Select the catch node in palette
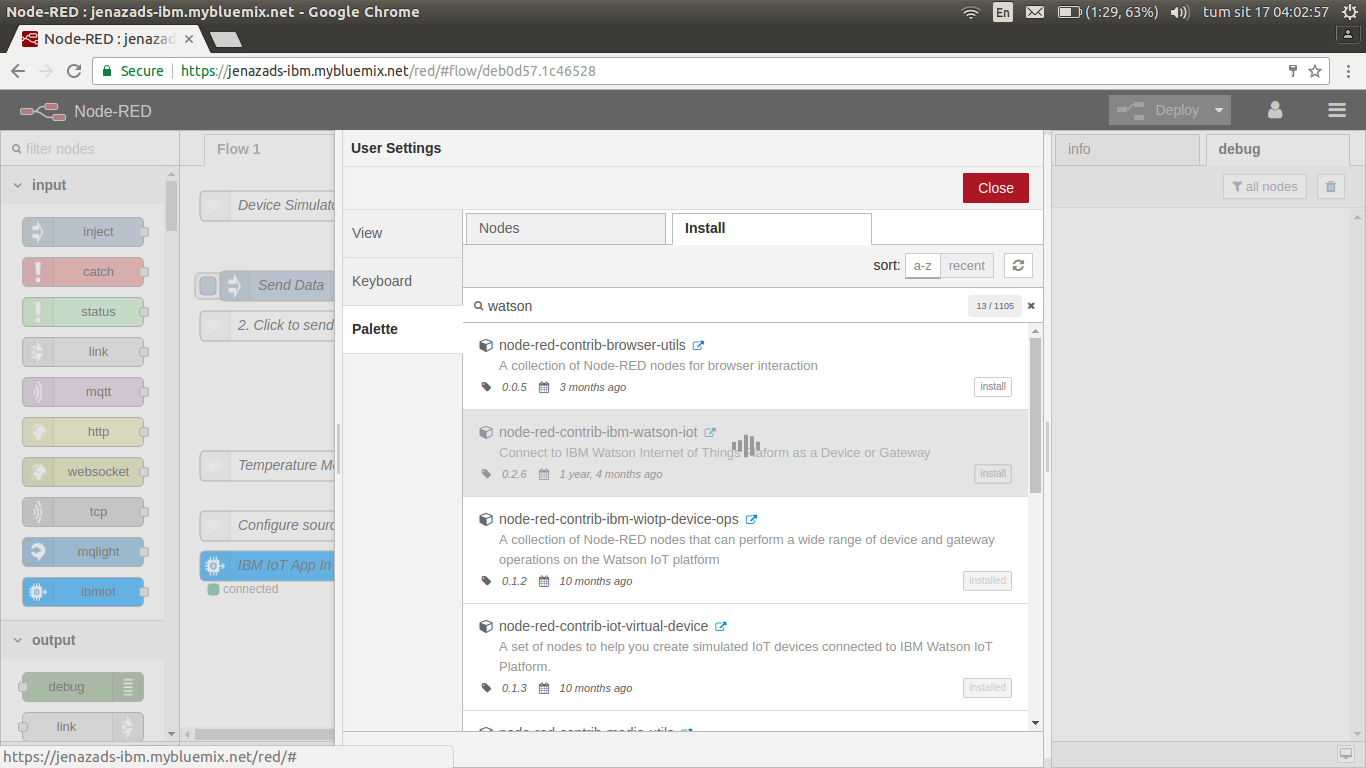The height and width of the screenshot is (768, 1366). [x=83, y=272]
